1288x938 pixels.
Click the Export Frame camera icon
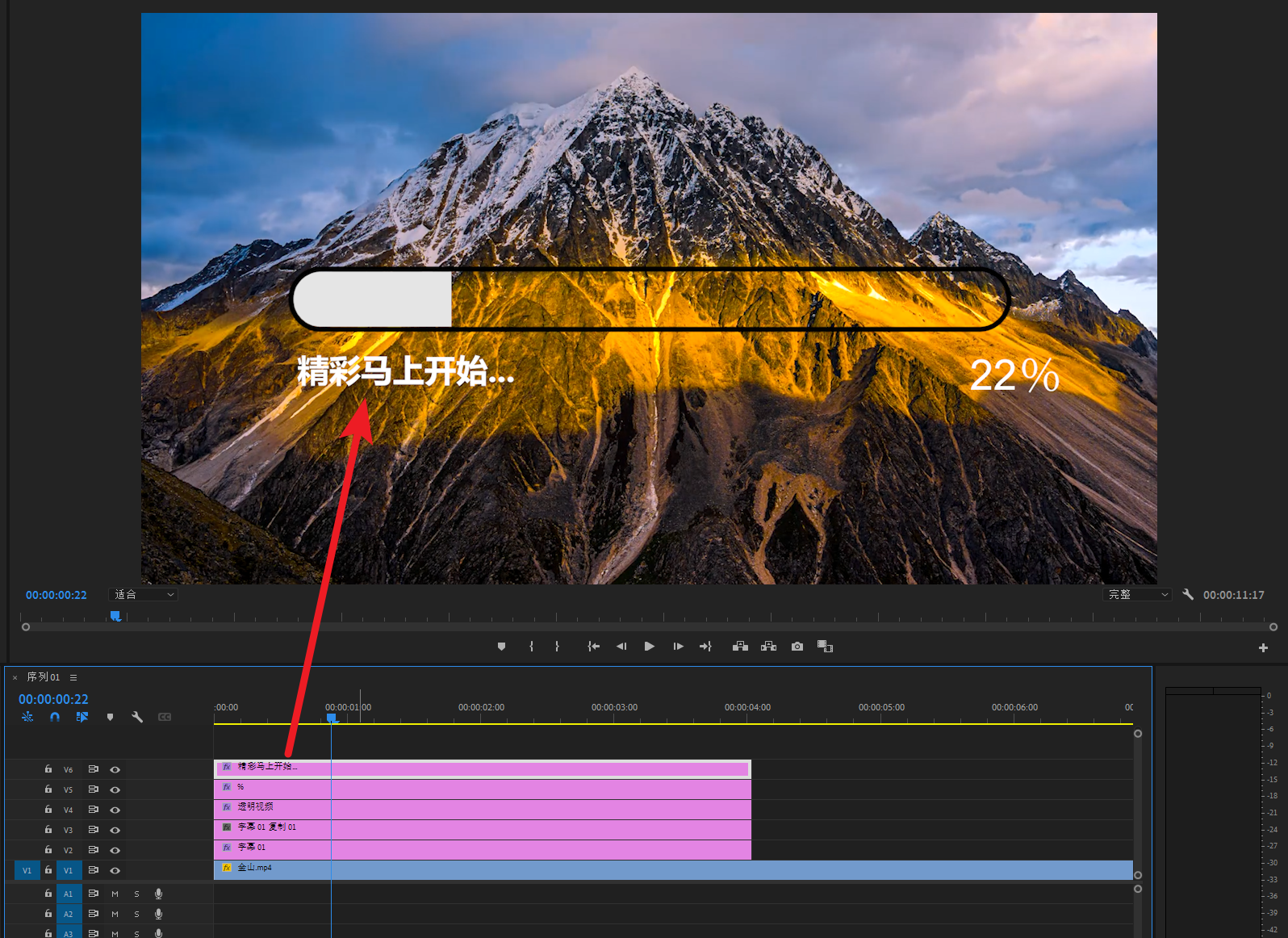point(797,647)
